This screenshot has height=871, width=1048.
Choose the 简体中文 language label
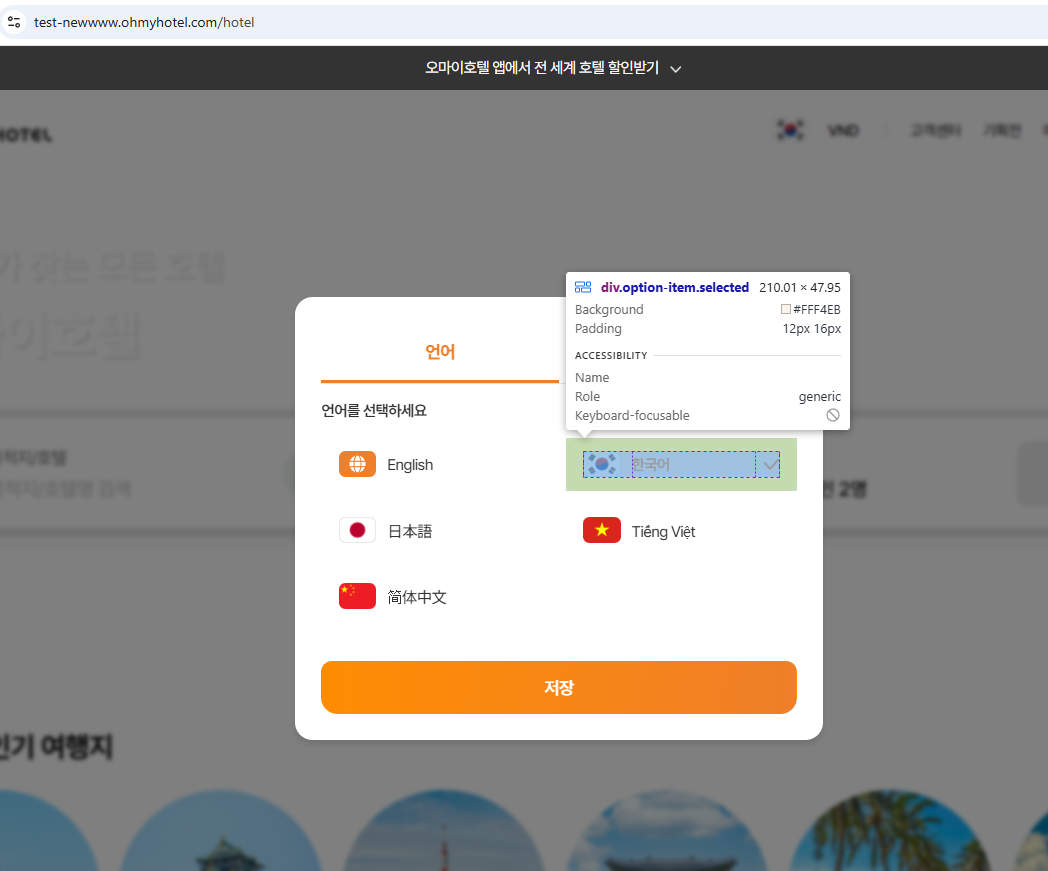click(x=417, y=597)
